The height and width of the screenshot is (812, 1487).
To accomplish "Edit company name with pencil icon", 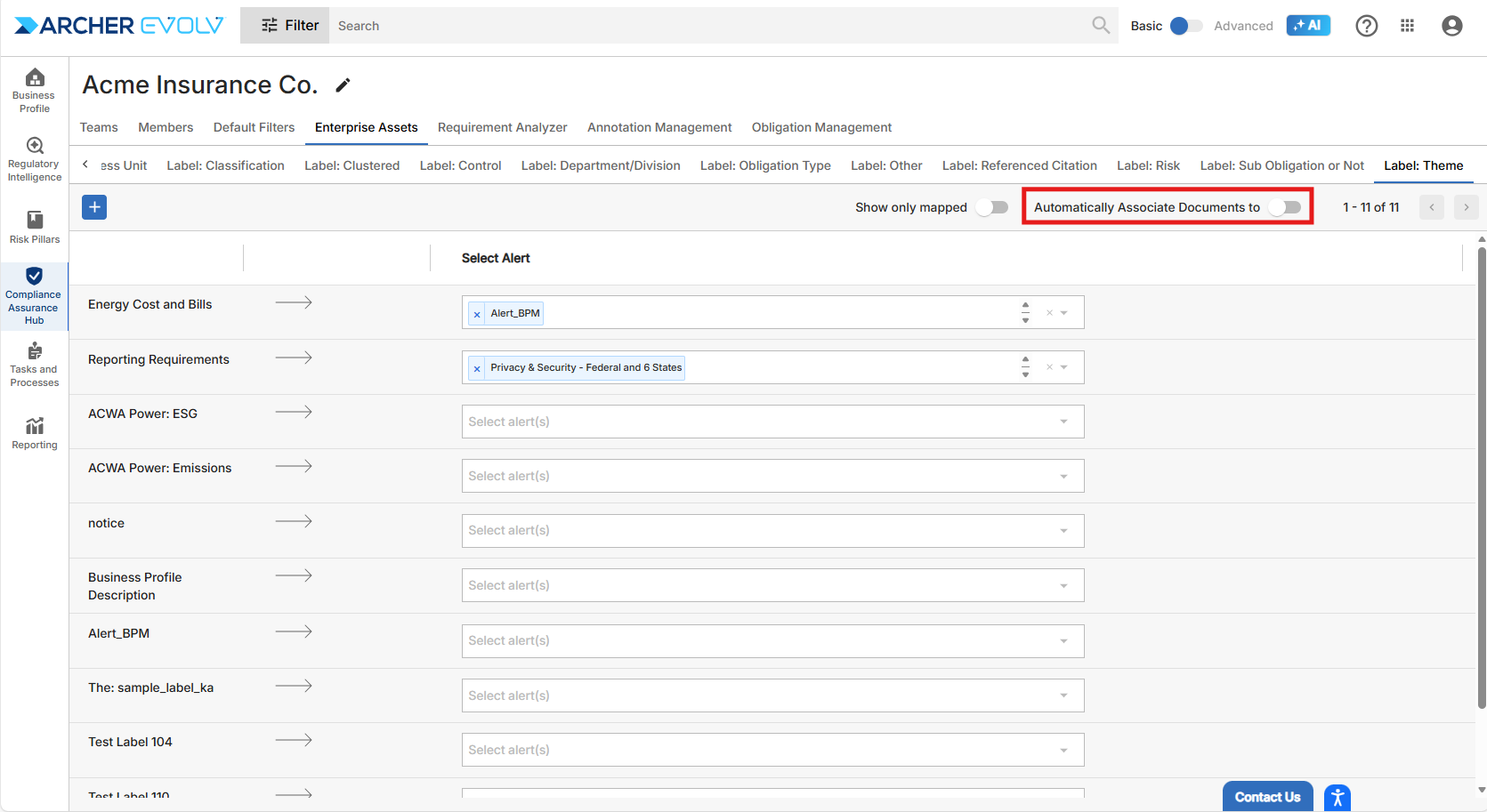I will click(x=343, y=85).
